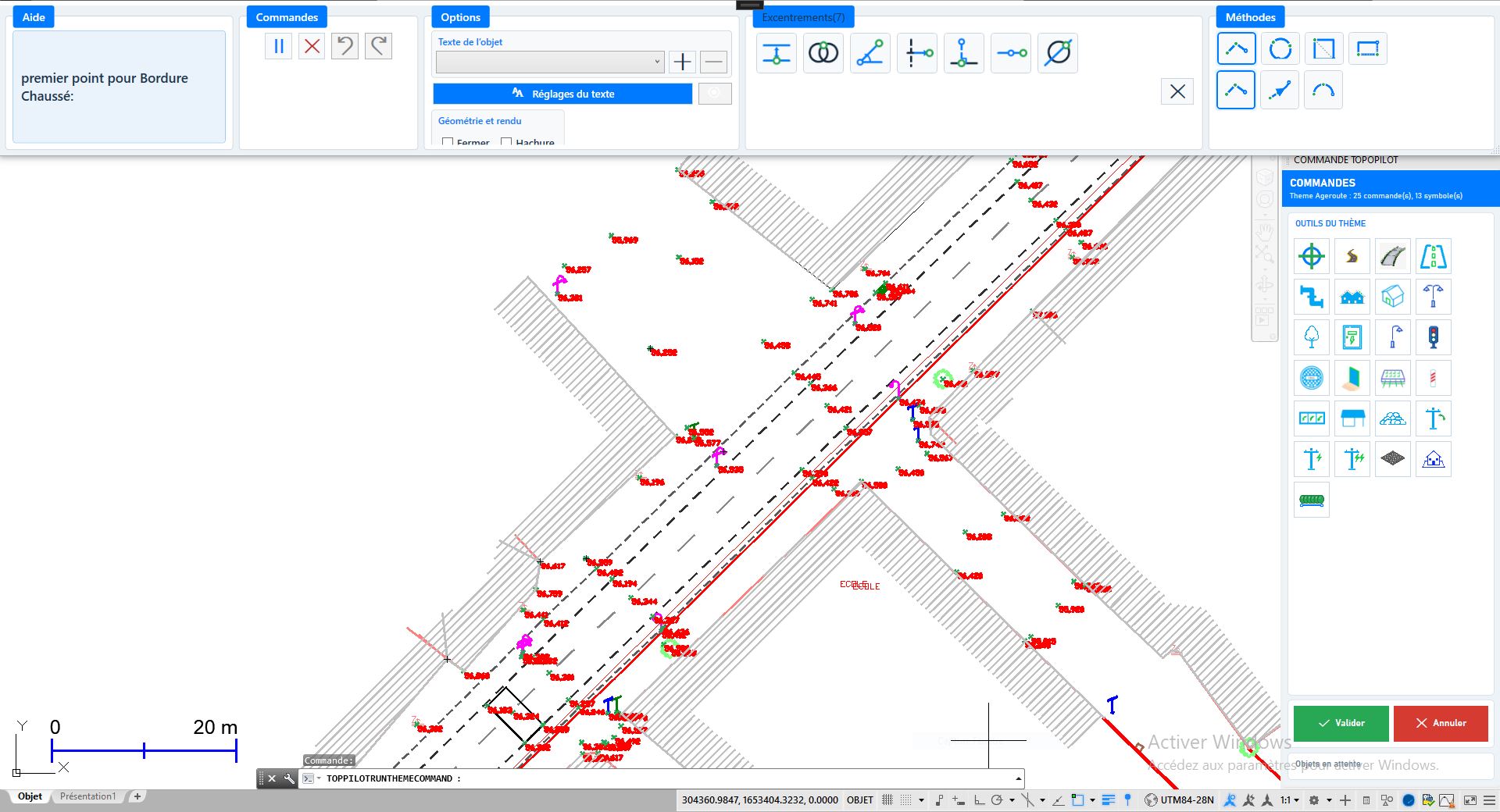Select the single street lamp theme tool
The height and width of the screenshot is (812, 1500).
click(x=1393, y=337)
